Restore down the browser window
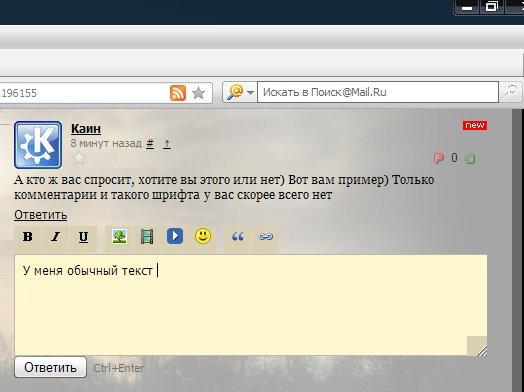524x392 pixels. [x=492, y=6]
